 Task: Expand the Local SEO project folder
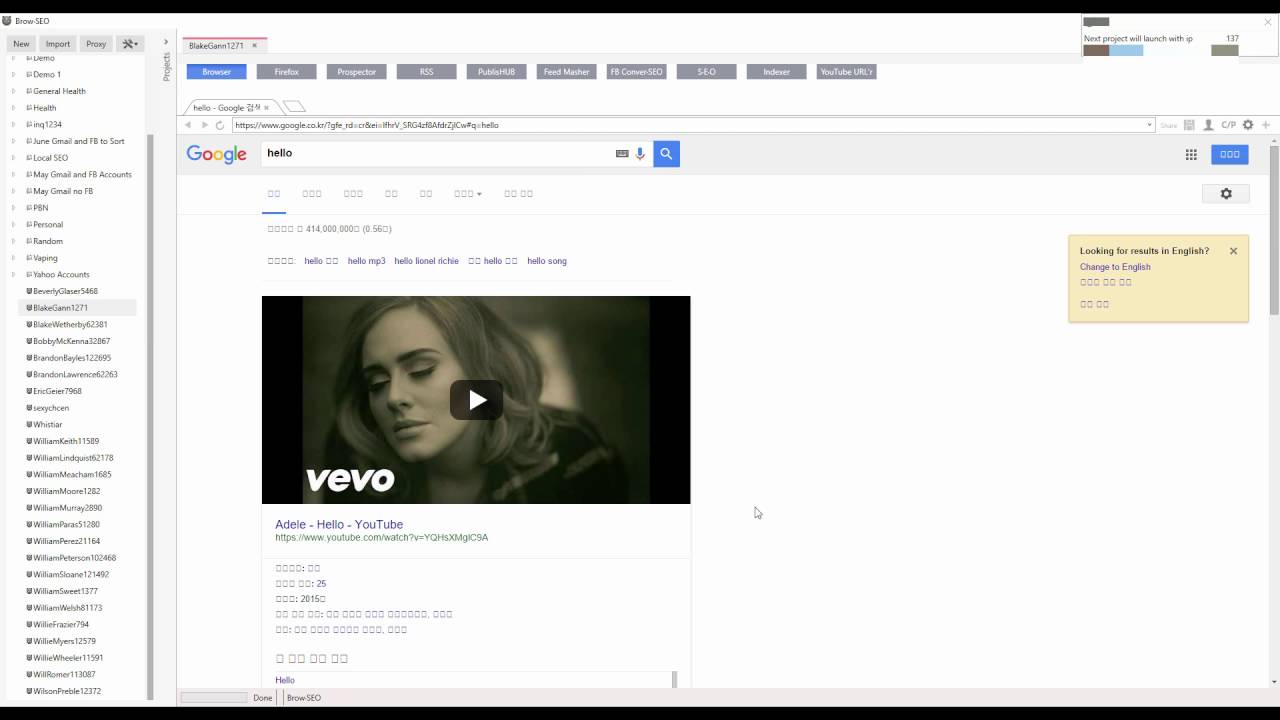click(x=13, y=158)
